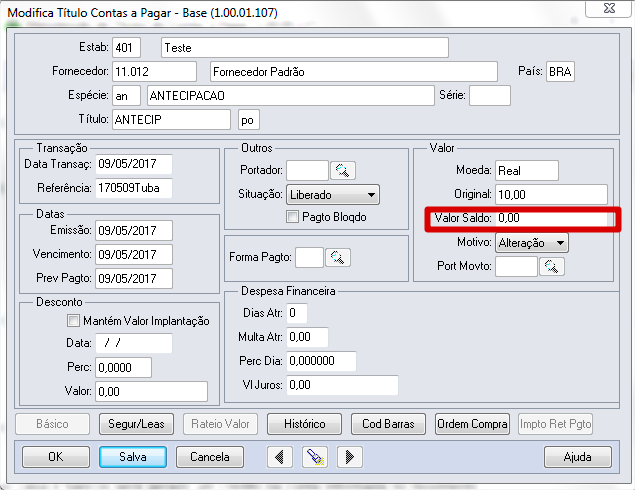
Task: Click the OK button
Action: click(x=56, y=457)
